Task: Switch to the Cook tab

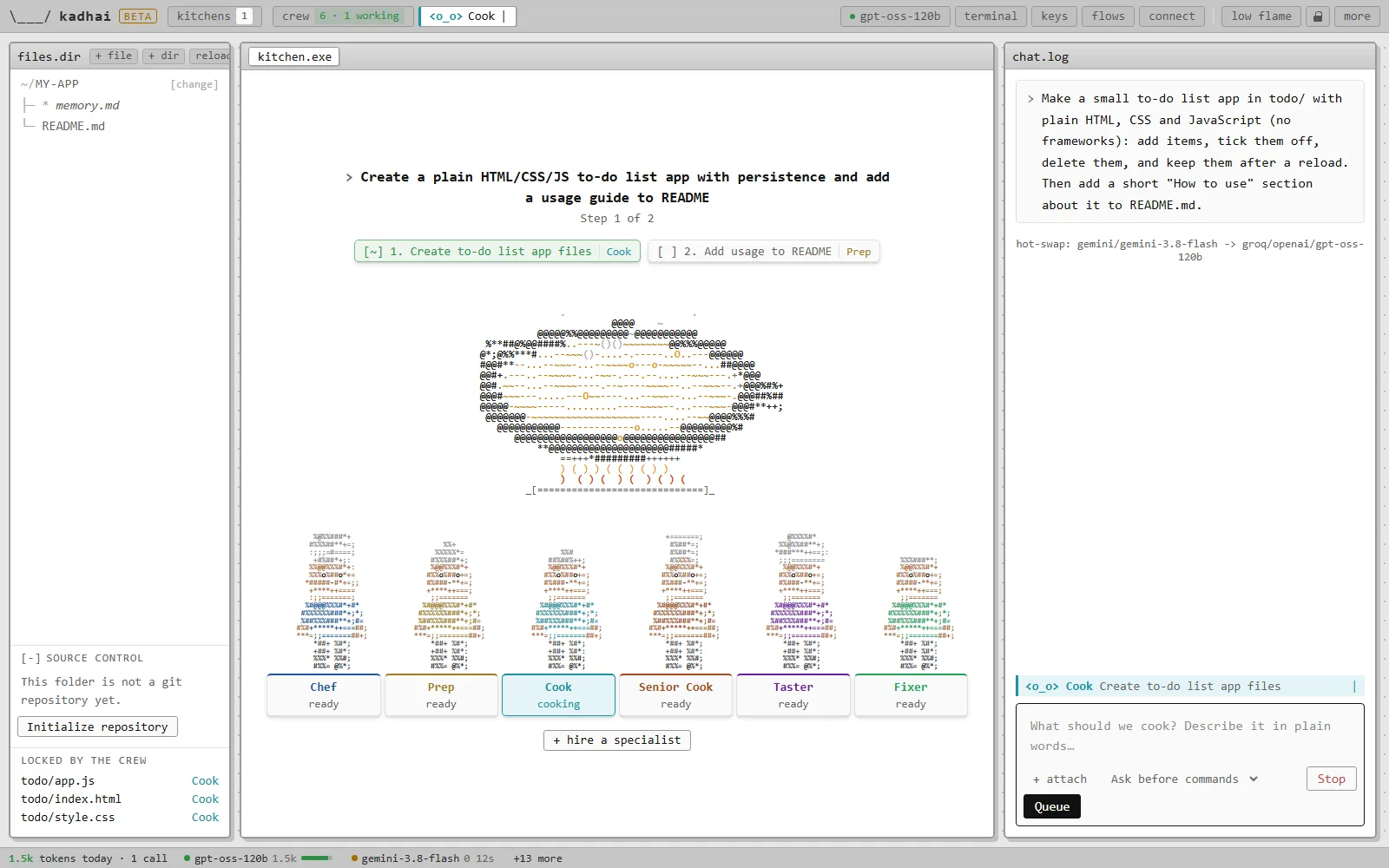Action: [x=468, y=16]
